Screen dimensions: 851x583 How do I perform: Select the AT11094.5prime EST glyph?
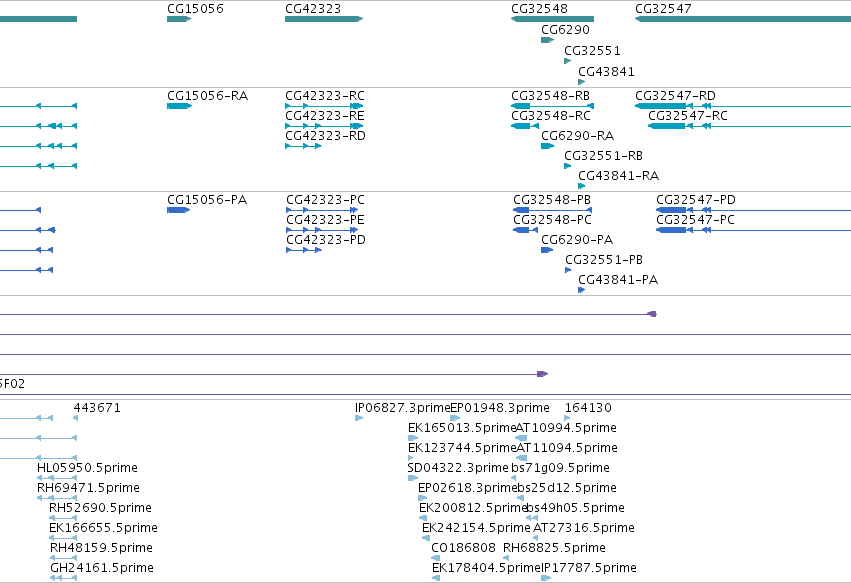pos(522,458)
